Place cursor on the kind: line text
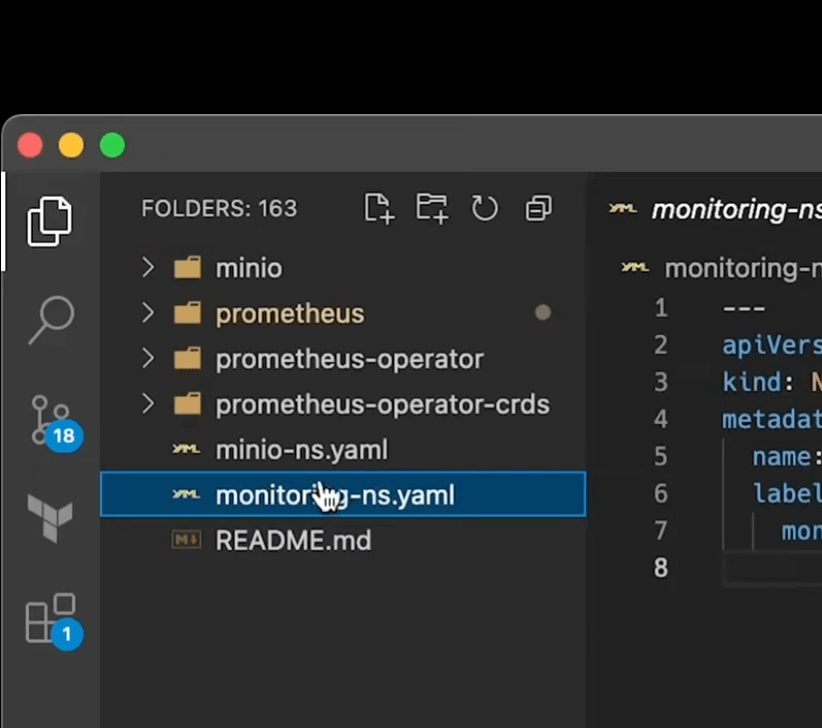This screenshot has height=728, width=822. [758, 382]
